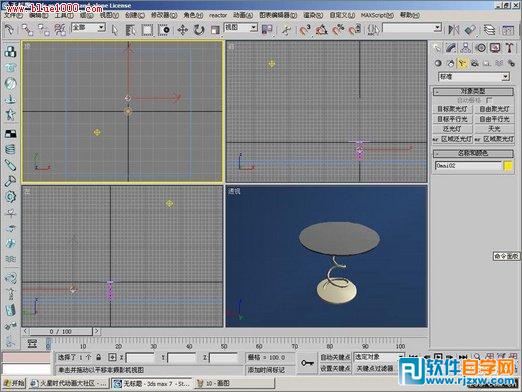
Task: Open the reactor menu
Action: 218,15
